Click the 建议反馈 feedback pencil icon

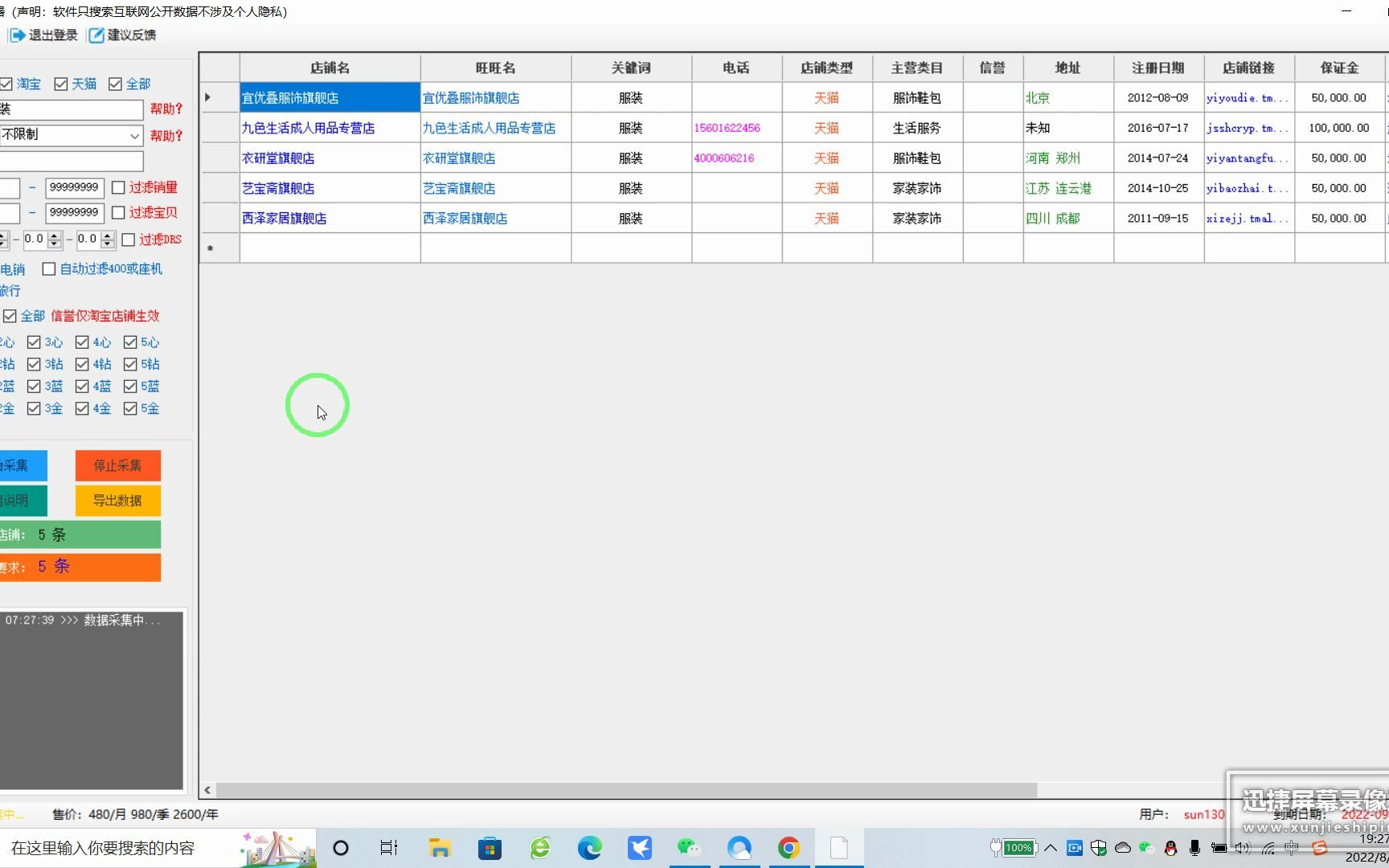(x=96, y=35)
